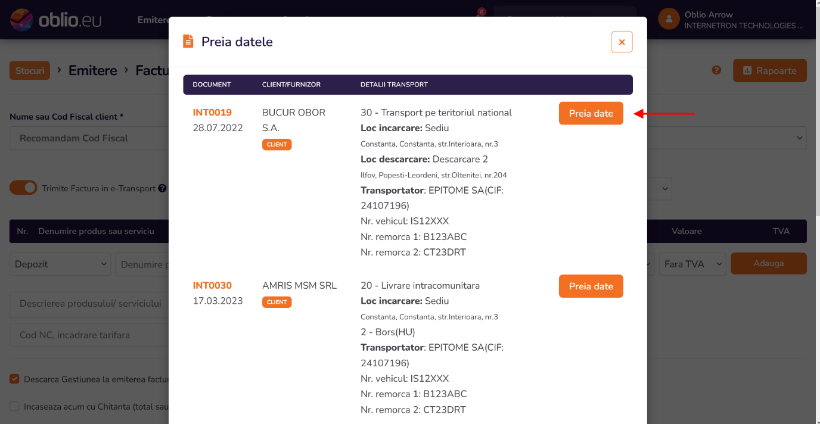Open the Fara TVA dropdown
The height and width of the screenshot is (424, 820).
[691, 264]
